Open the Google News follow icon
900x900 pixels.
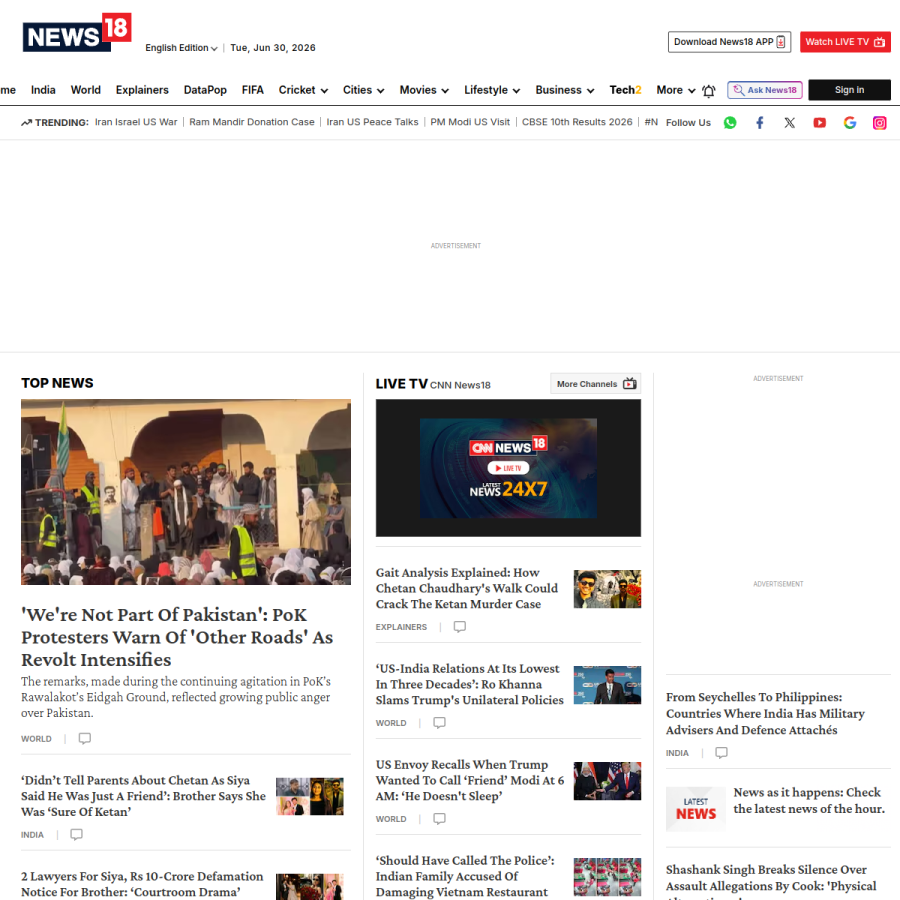(849, 122)
